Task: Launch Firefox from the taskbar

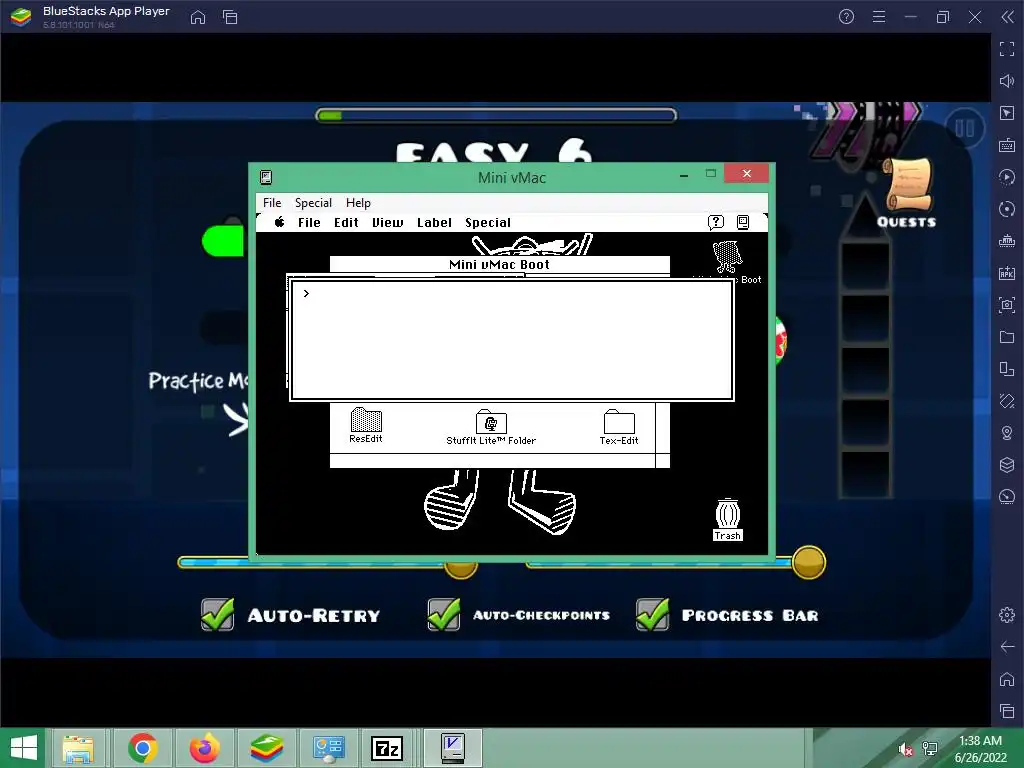Action: pyautogui.click(x=205, y=748)
